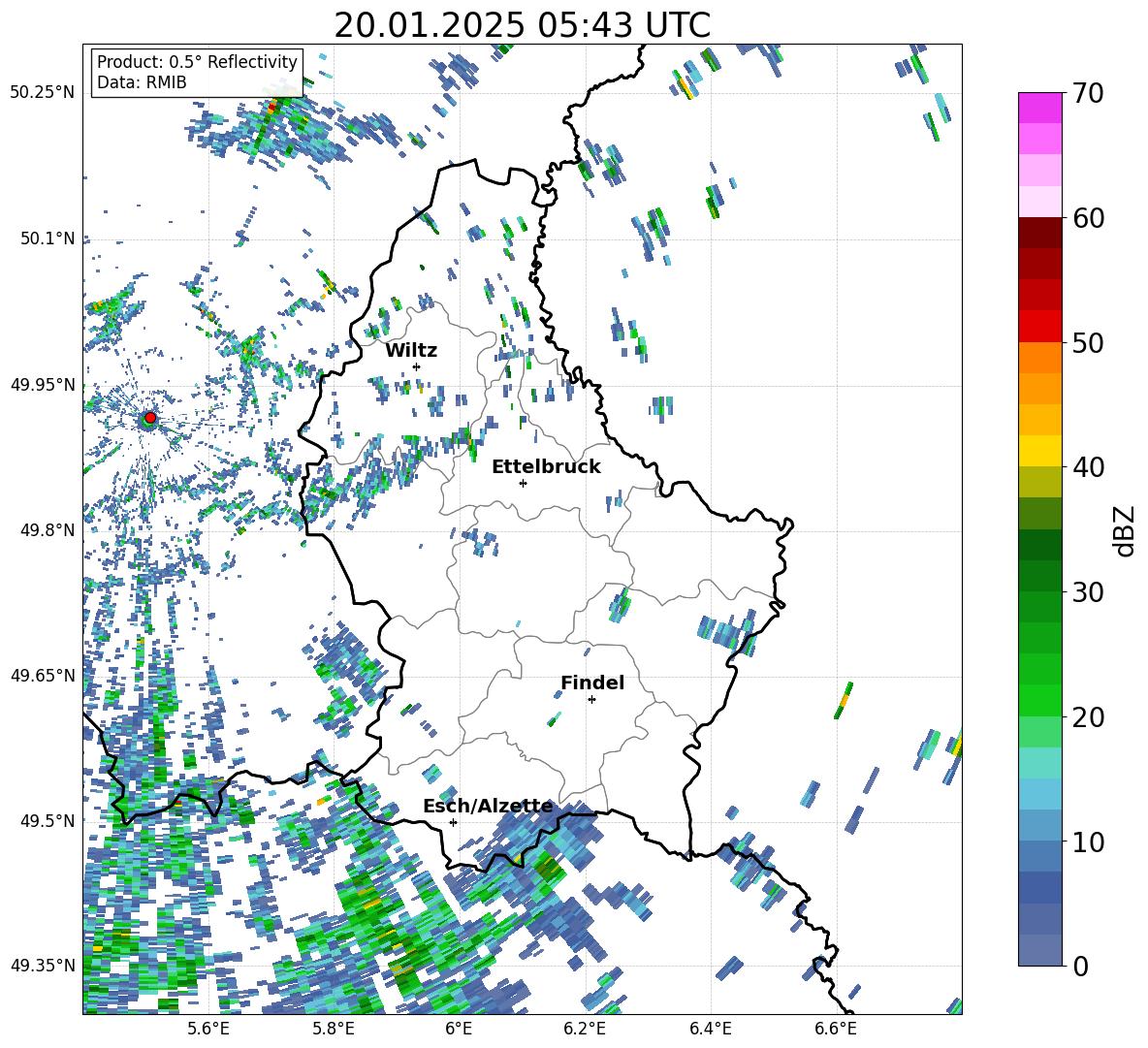Click the 49.5°N latitude label
1148x1048 pixels.
tap(47, 820)
